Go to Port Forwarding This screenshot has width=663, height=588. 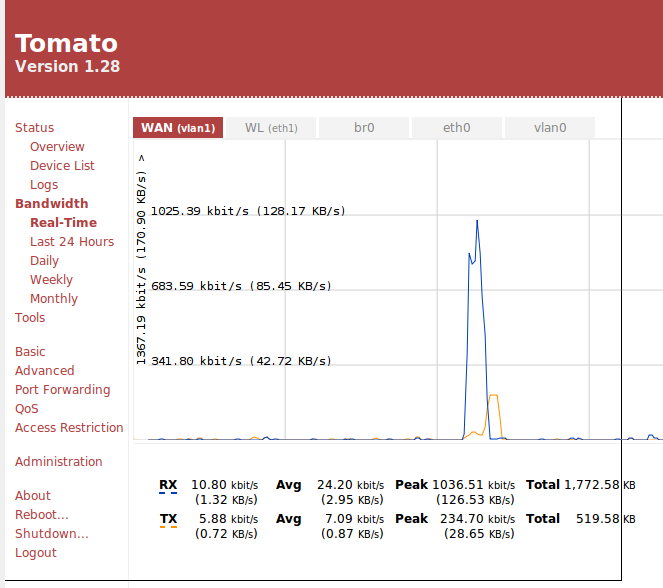pos(63,390)
